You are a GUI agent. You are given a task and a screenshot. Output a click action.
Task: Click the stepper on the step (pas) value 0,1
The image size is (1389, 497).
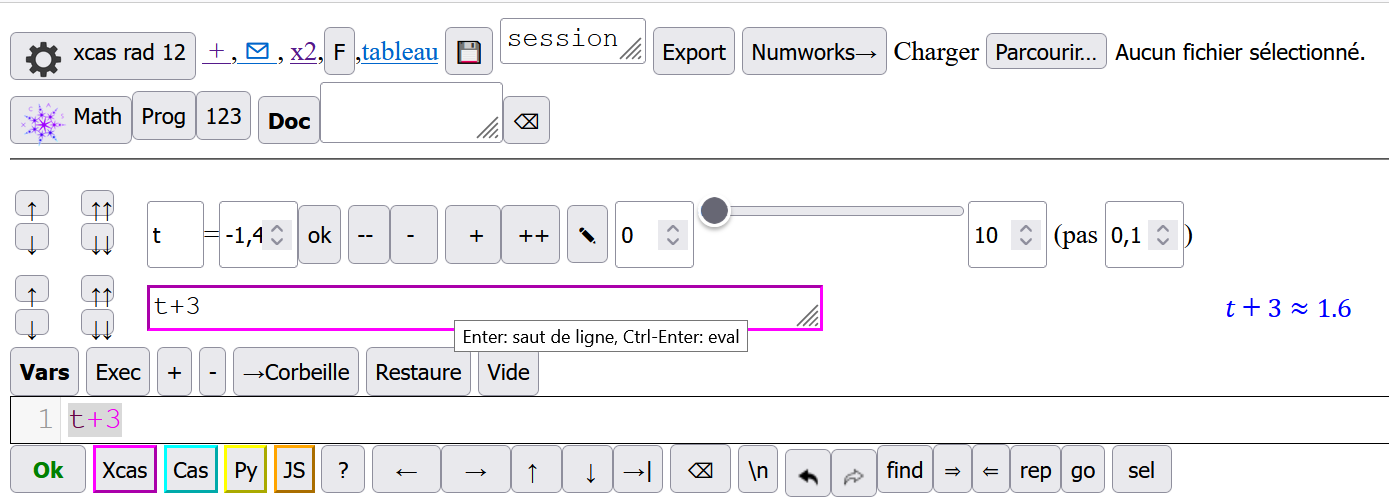1162,236
